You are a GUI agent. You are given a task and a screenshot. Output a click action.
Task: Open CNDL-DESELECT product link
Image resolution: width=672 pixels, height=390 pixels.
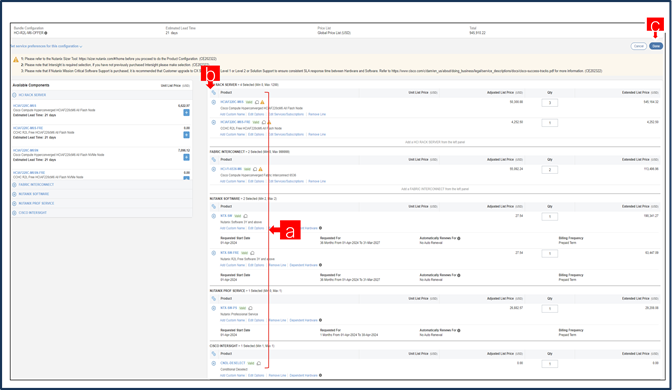pos(233,363)
